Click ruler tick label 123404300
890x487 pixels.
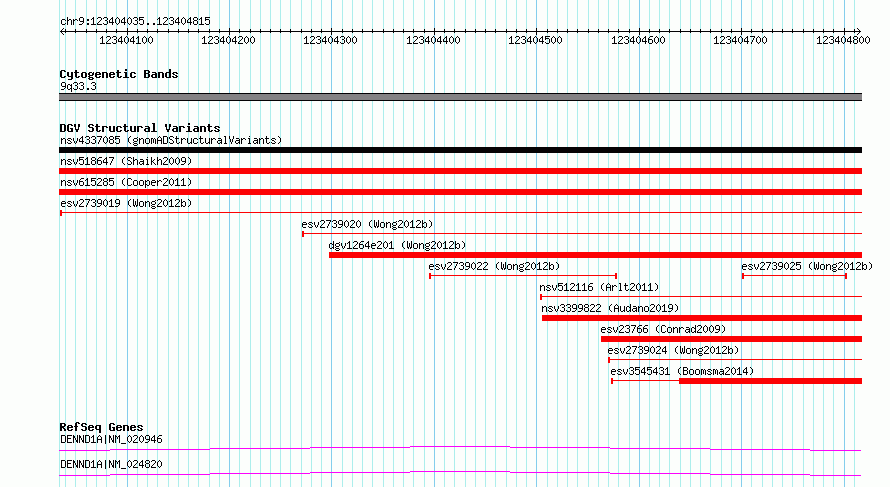point(330,40)
